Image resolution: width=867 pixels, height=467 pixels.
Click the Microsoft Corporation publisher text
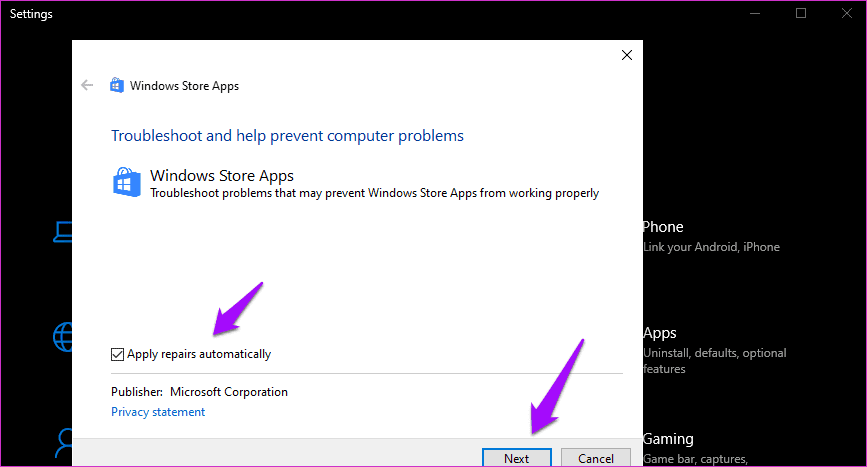pyautogui.click(x=229, y=392)
